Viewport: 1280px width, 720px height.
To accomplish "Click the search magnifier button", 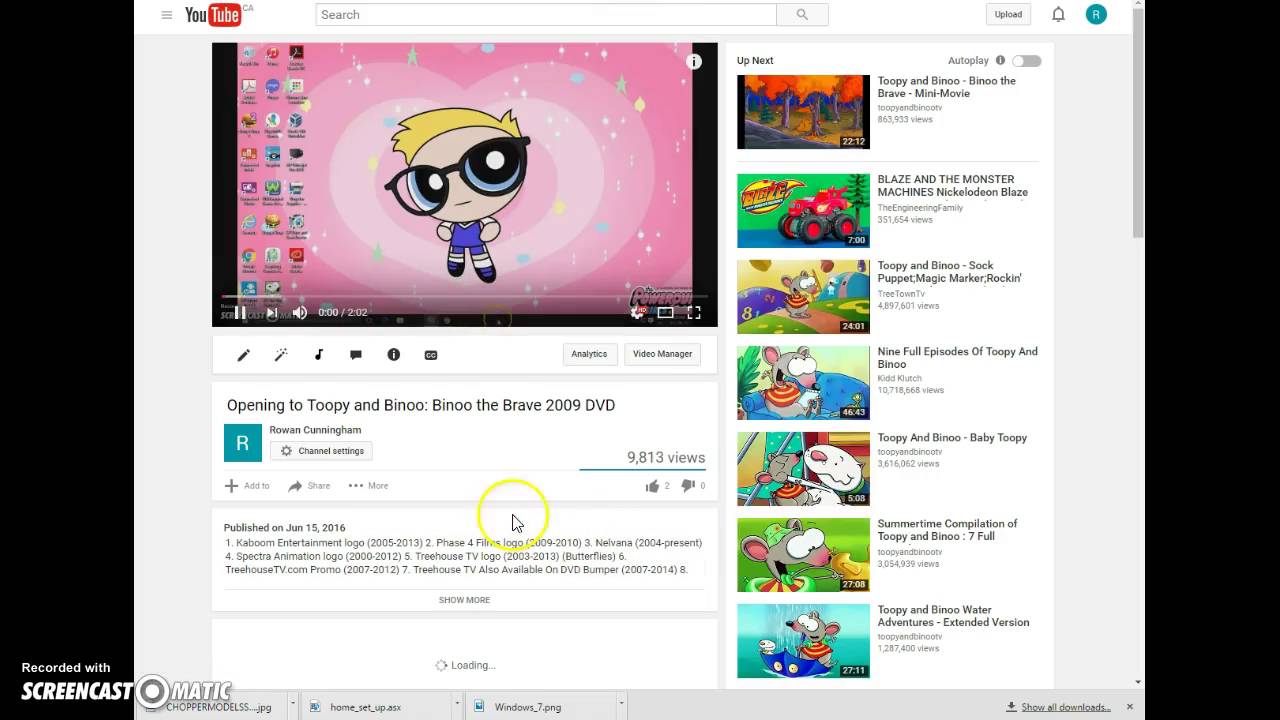I will pyautogui.click(x=802, y=14).
